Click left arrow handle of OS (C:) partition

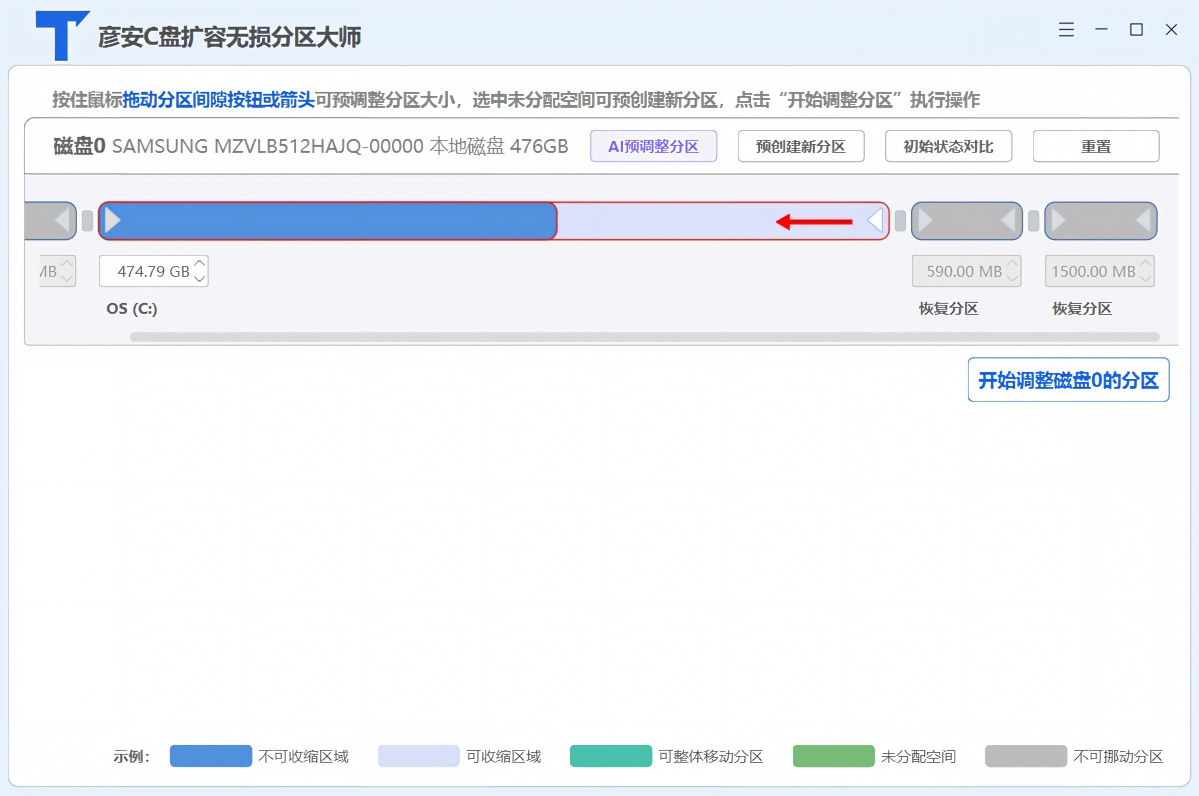[113, 221]
